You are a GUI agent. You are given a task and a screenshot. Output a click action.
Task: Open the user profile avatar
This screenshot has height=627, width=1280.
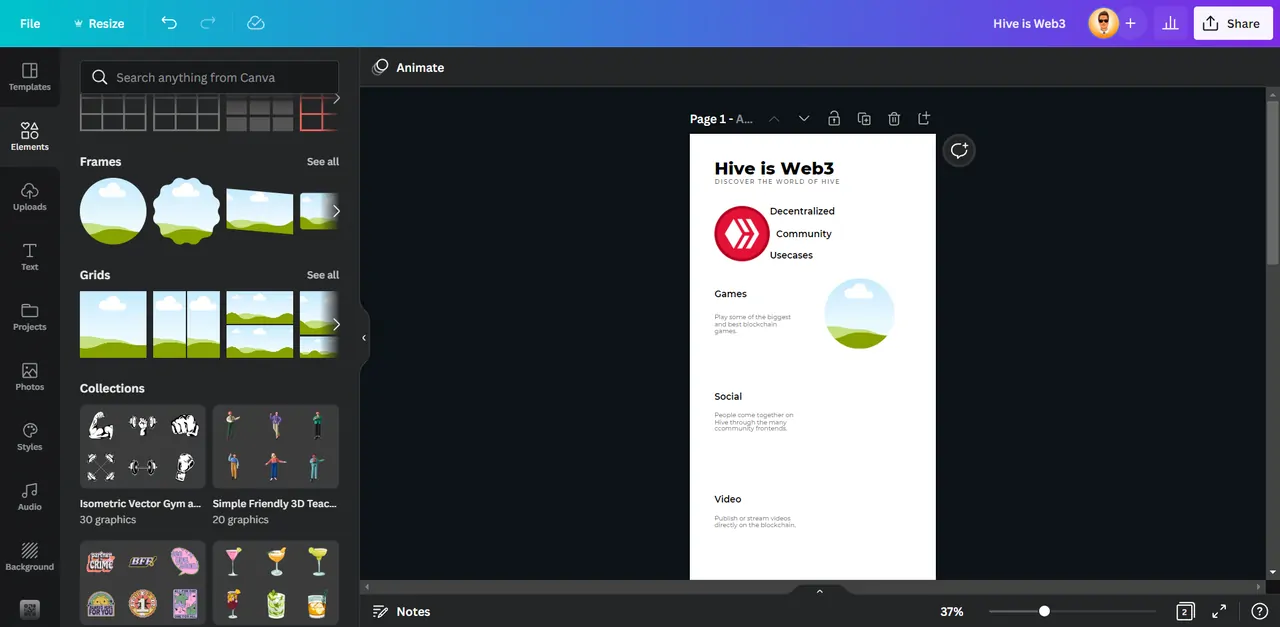pos(1103,23)
